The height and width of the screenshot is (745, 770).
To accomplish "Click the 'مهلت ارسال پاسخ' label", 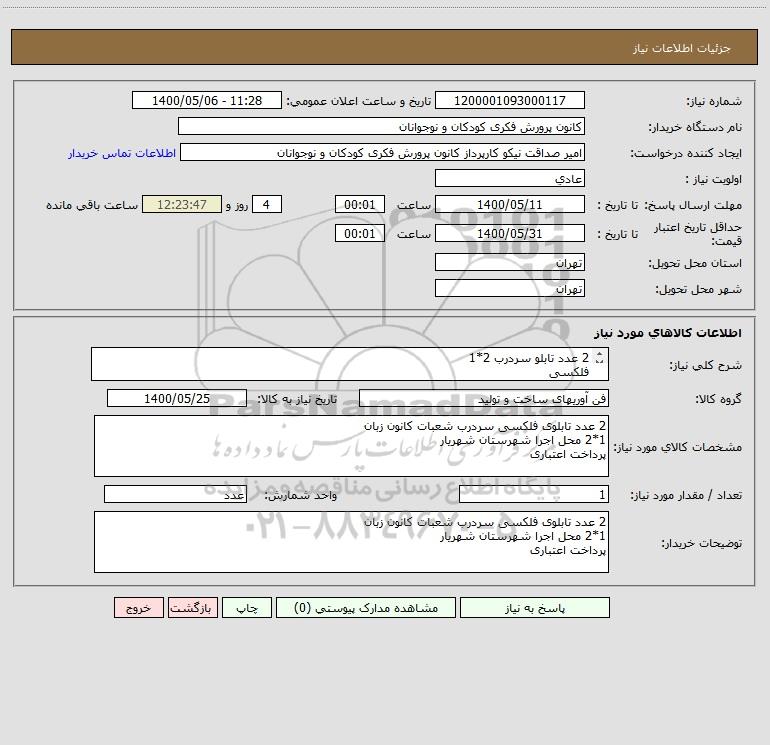I will (694, 205).
